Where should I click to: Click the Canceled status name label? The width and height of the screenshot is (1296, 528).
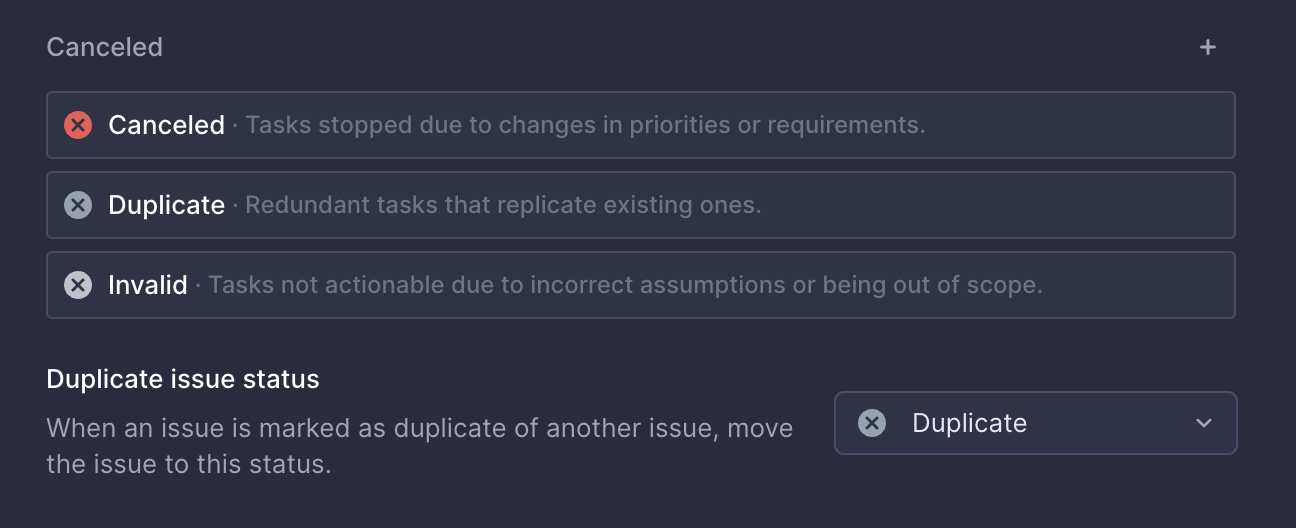(x=166, y=125)
